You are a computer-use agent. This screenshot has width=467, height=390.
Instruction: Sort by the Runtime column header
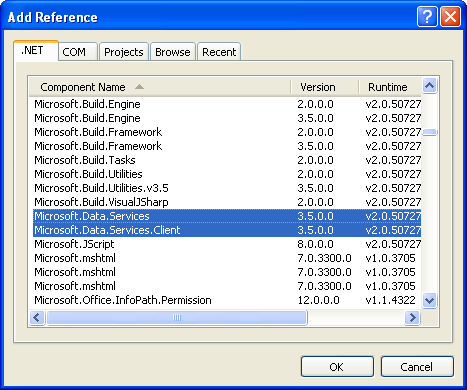(390, 87)
